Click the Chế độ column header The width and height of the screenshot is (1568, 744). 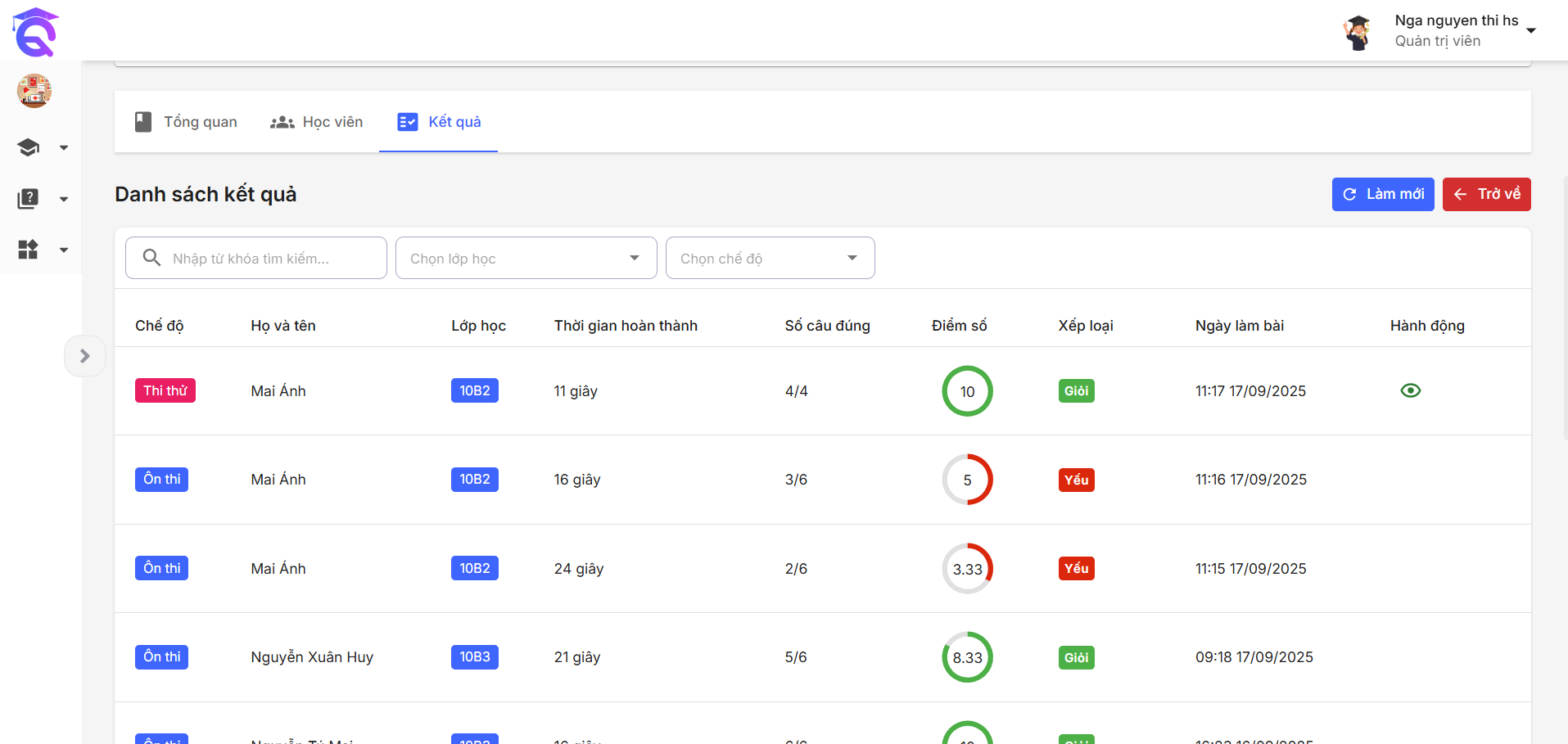coord(160,326)
